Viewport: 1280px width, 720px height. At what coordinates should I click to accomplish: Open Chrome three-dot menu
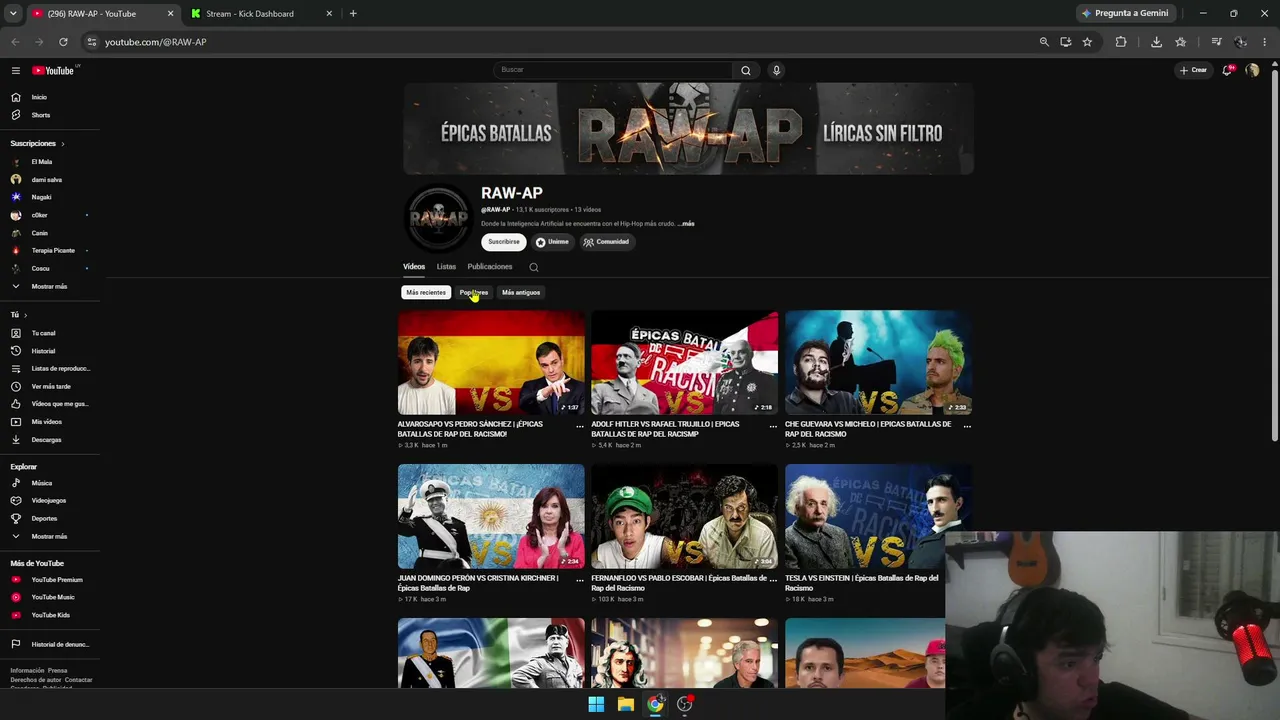point(1265,42)
